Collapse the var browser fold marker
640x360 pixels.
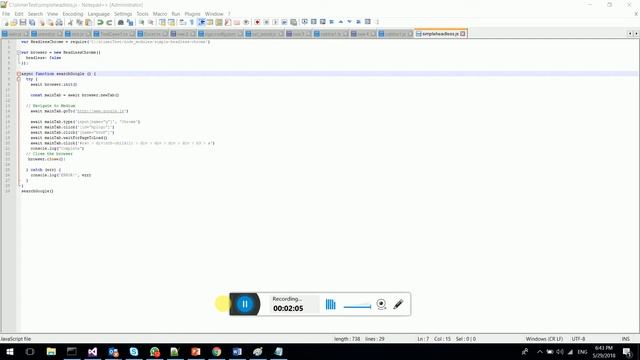click(x=19, y=53)
